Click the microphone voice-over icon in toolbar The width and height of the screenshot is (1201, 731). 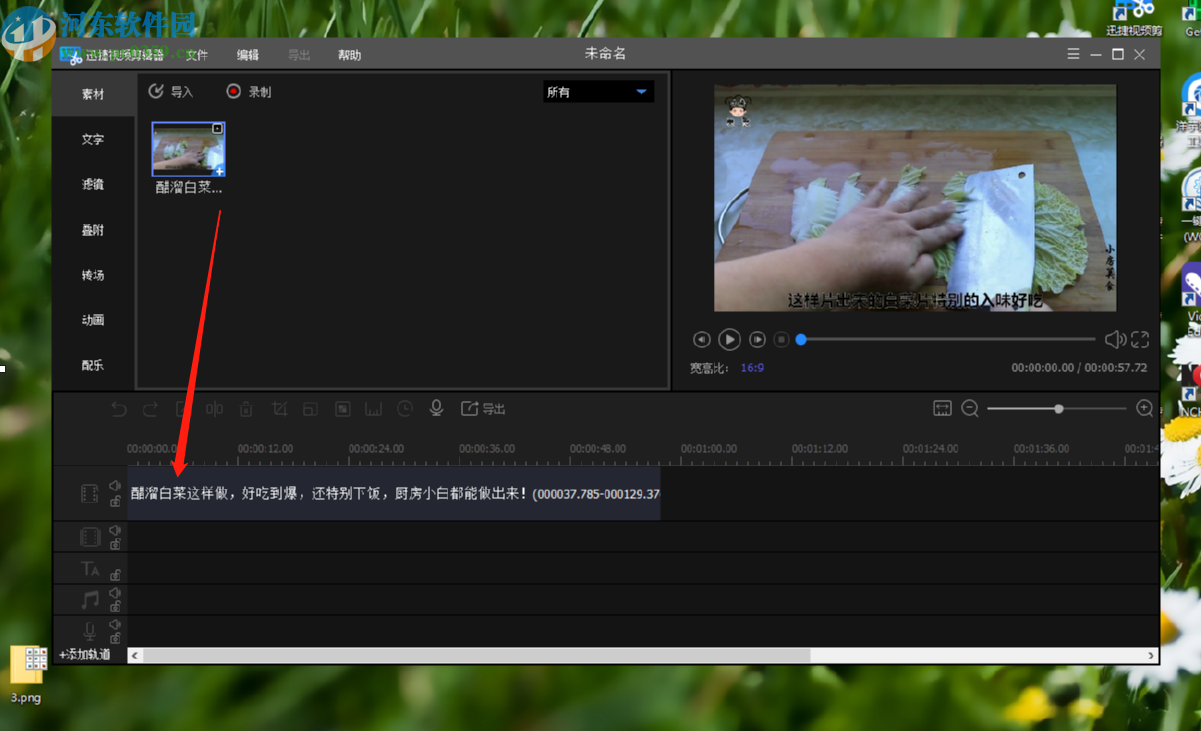[436, 408]
